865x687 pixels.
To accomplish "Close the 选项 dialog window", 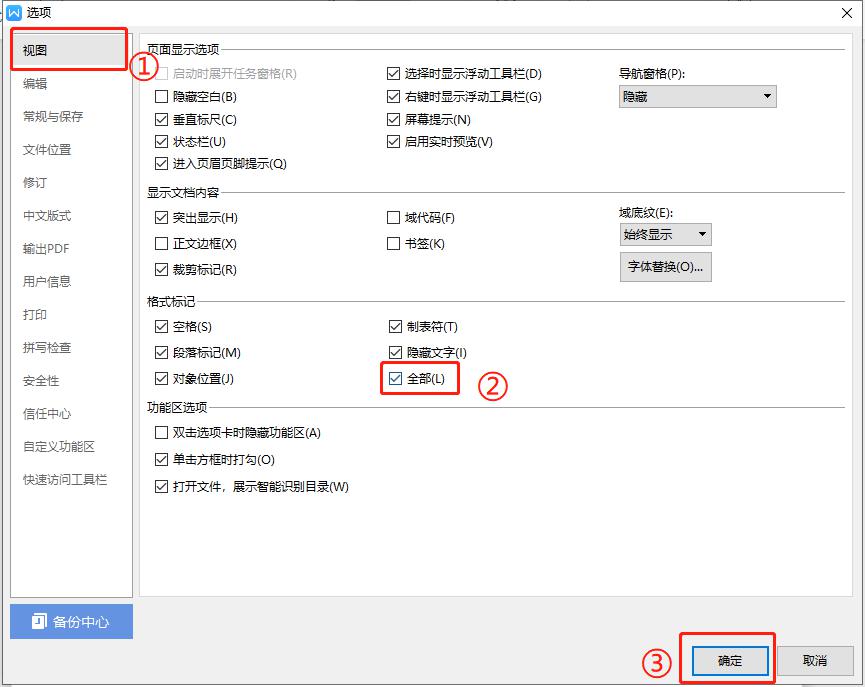I will pyautogui.click(x=847, y=13).
